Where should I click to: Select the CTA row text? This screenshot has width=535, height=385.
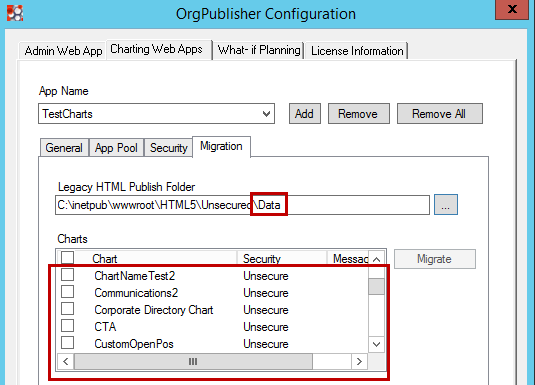tap(105, 327)
